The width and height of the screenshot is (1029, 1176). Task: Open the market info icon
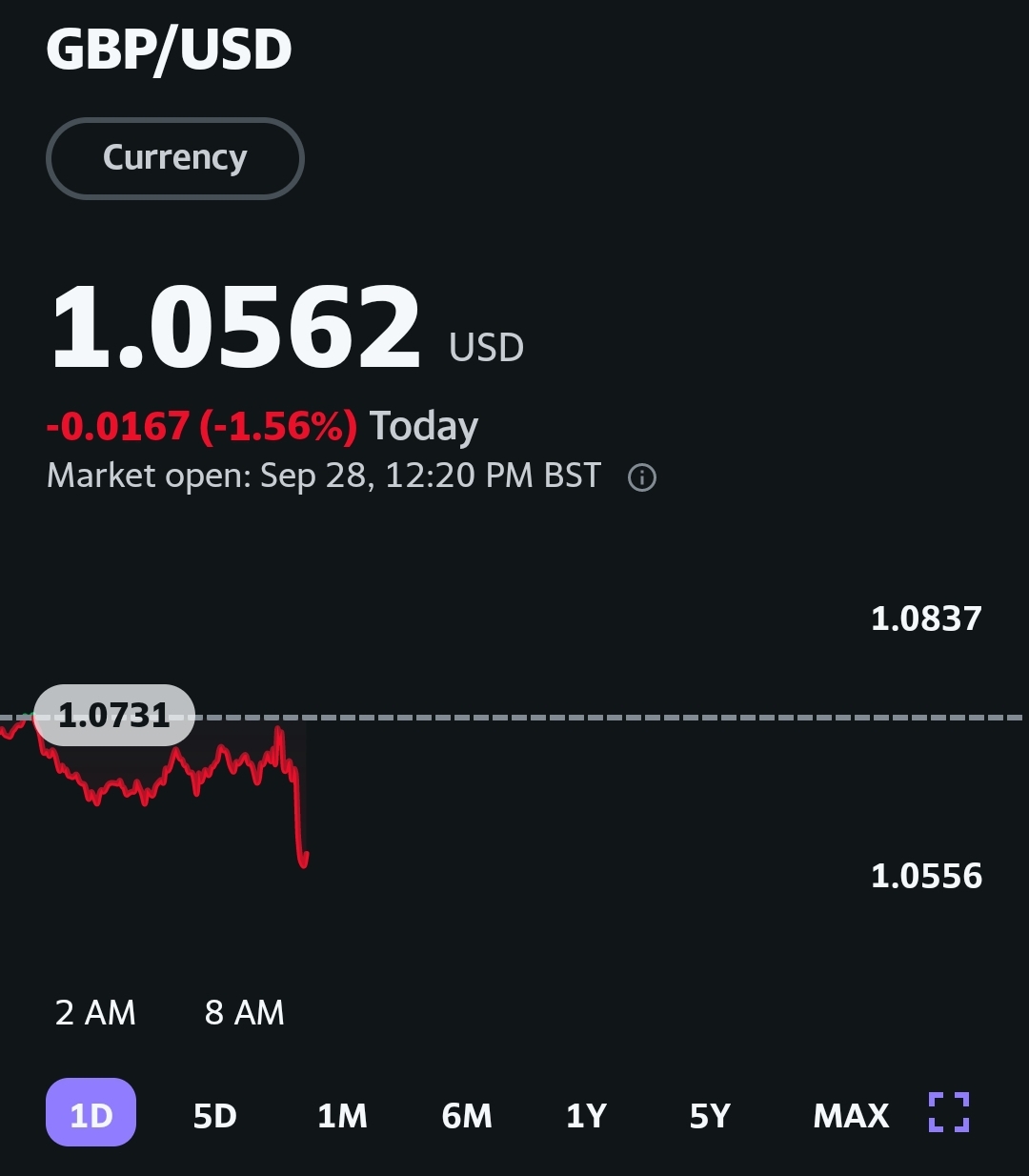point(642,477)
